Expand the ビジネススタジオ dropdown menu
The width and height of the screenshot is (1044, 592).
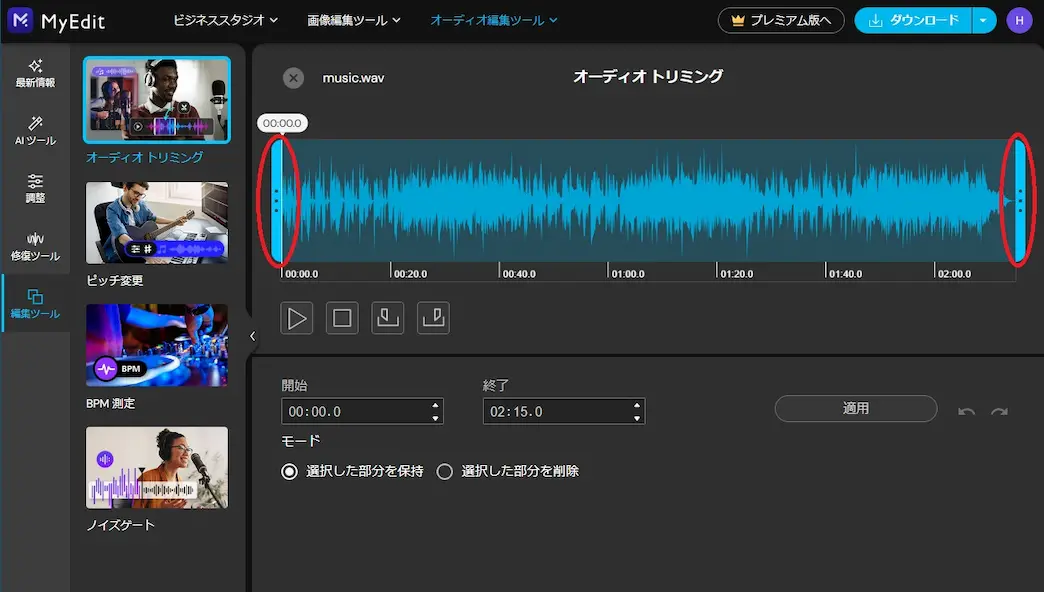click(x=225, y=20)
